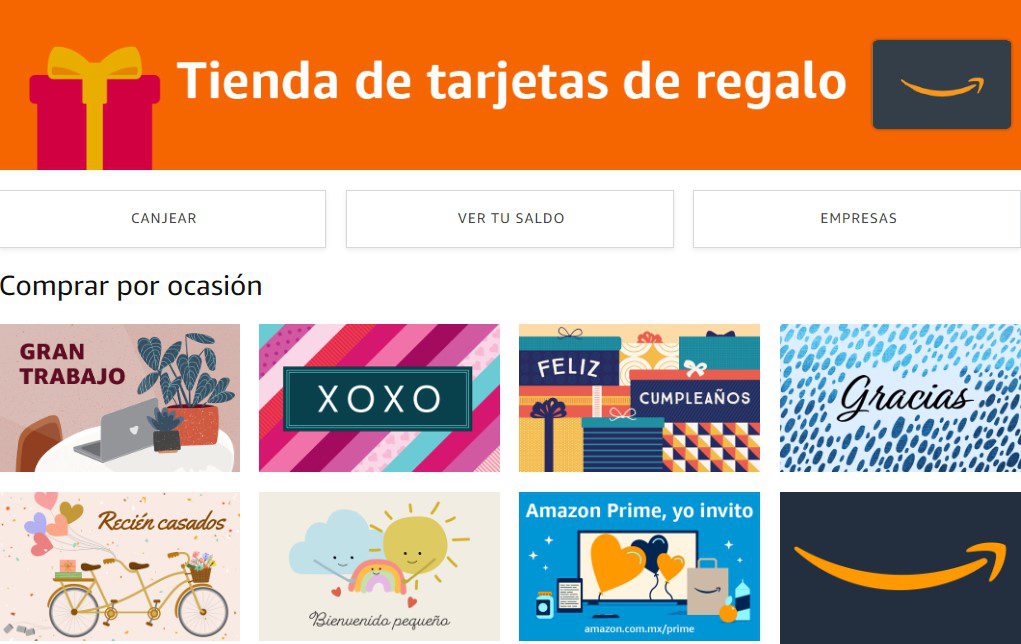Open the Amazon Prime, yo invito card

coord(639,567)
